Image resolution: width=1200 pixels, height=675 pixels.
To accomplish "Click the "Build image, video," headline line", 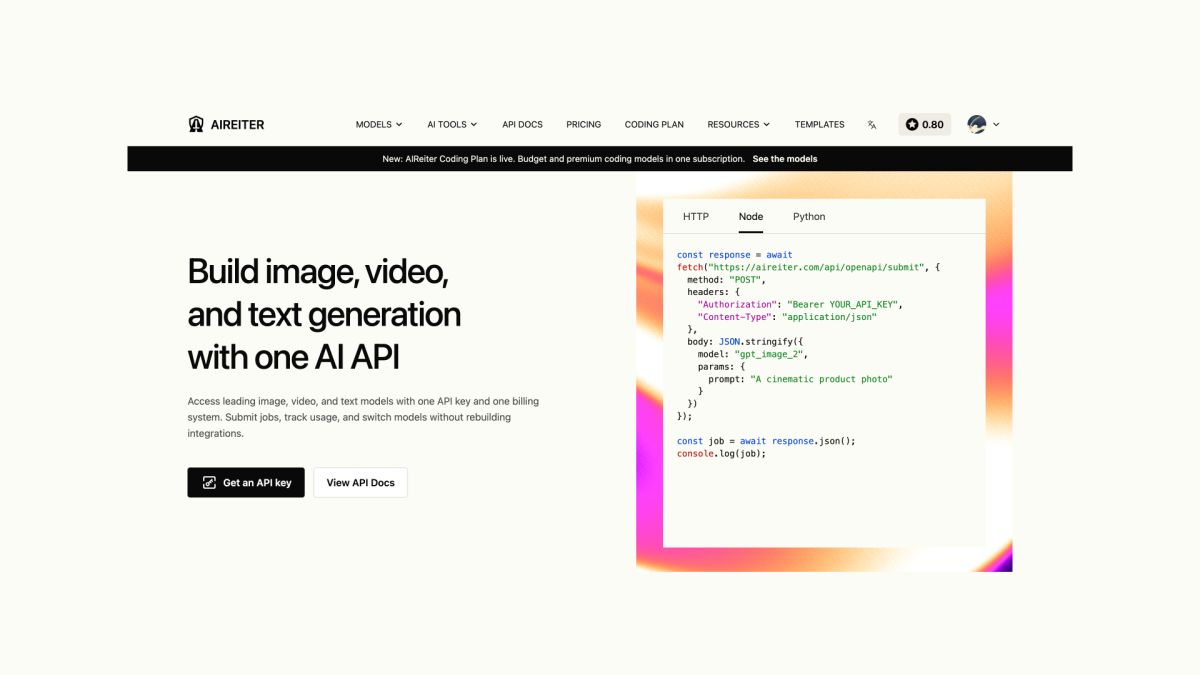I will coord(318,271).
